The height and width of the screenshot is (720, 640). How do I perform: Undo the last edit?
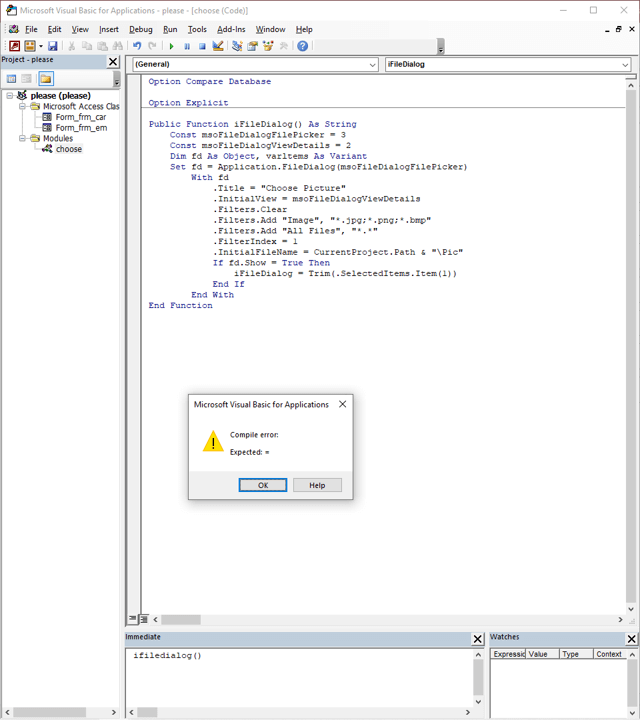pyautogui.click(x=137, y=46)
